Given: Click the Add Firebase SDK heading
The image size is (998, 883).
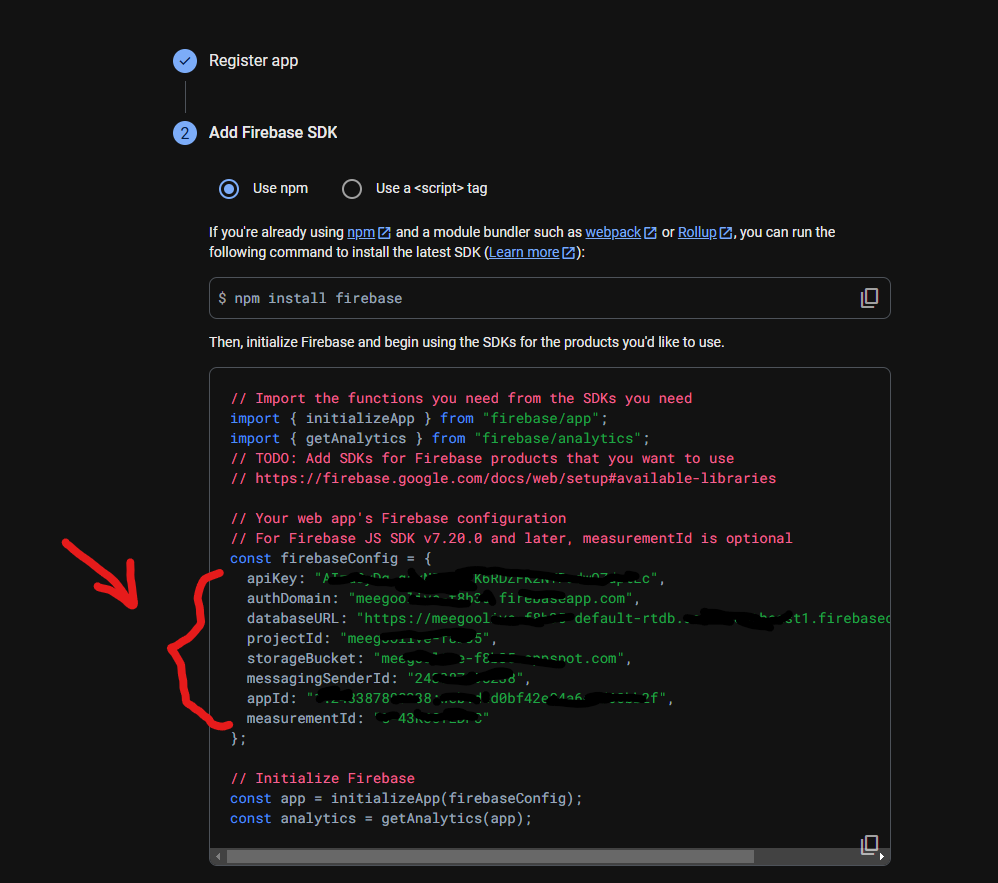Looking at the screenshot, I should tap(273, 132).
